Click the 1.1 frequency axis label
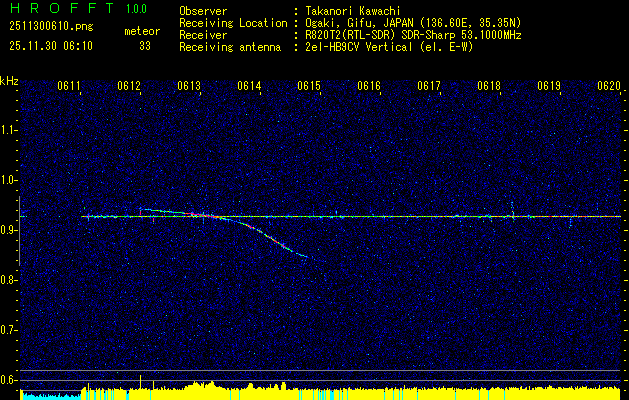Viewport: 629px width, 400px height. tap(9, 129)
